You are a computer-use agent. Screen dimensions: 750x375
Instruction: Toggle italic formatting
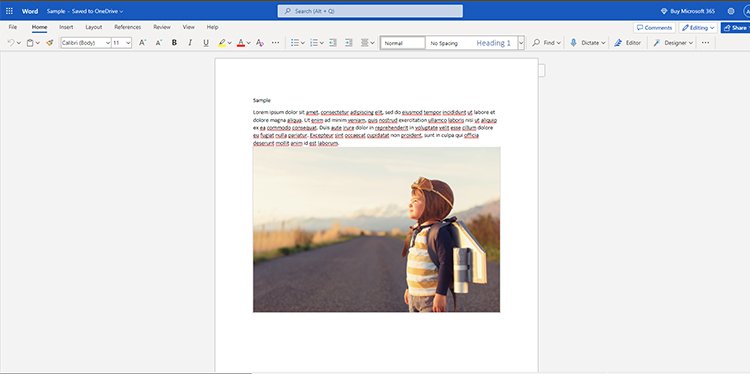click(190, 43)
